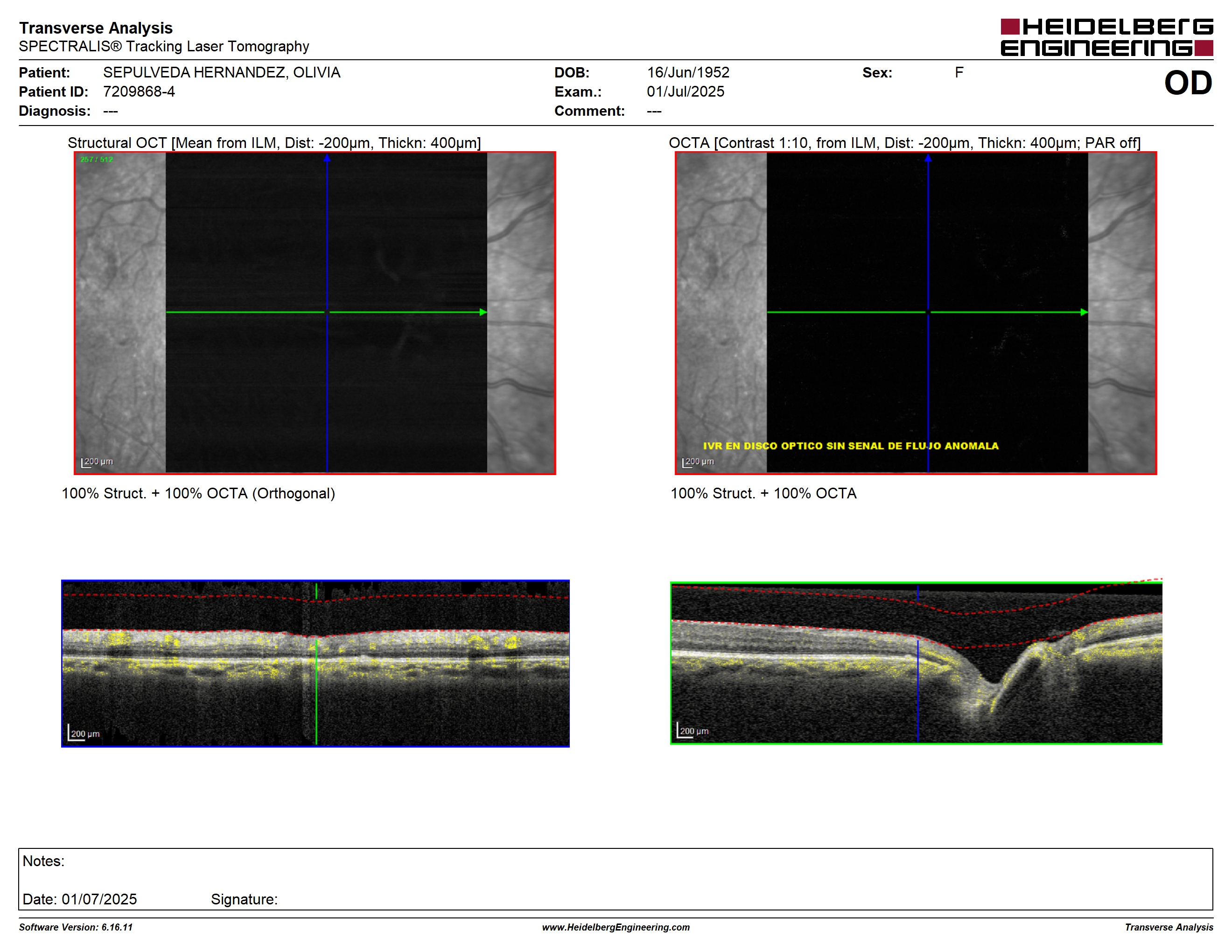Screen dimensions: 1232x952
Task: Click the yellow IVR EN DISCO OPTICO annotation
Action: pos(850,446)
